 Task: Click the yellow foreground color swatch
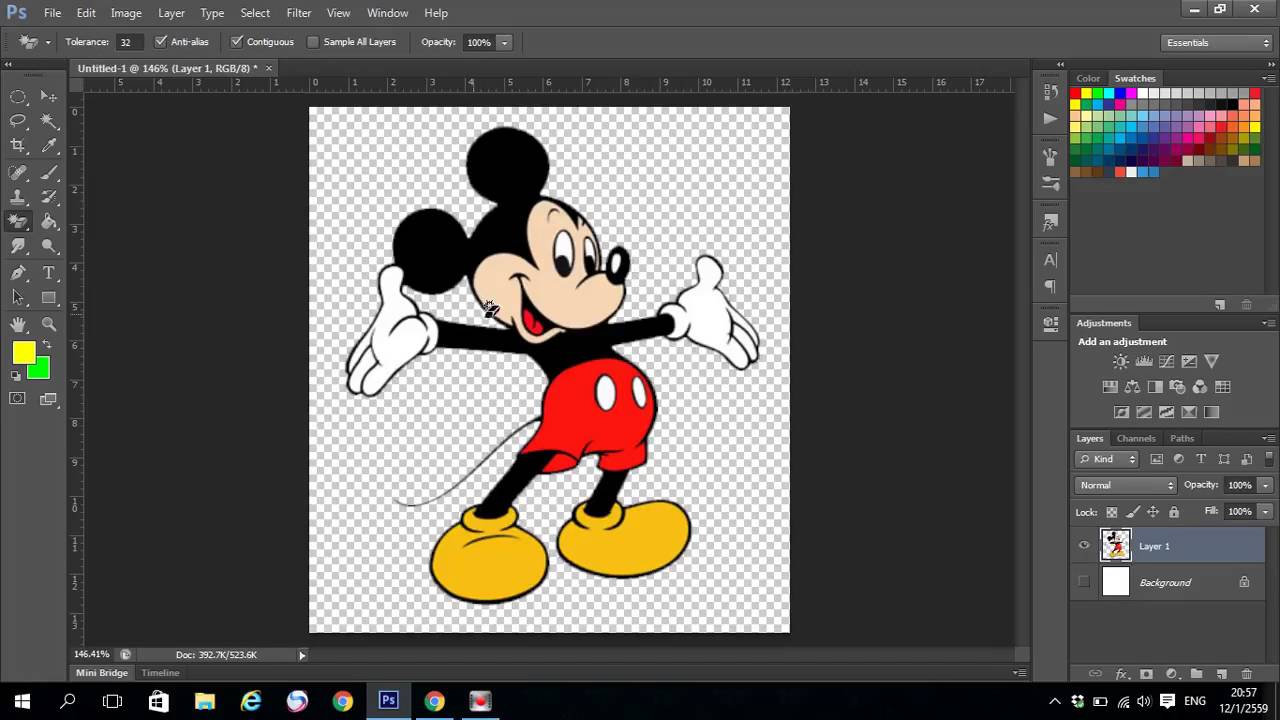coord(23,353)
